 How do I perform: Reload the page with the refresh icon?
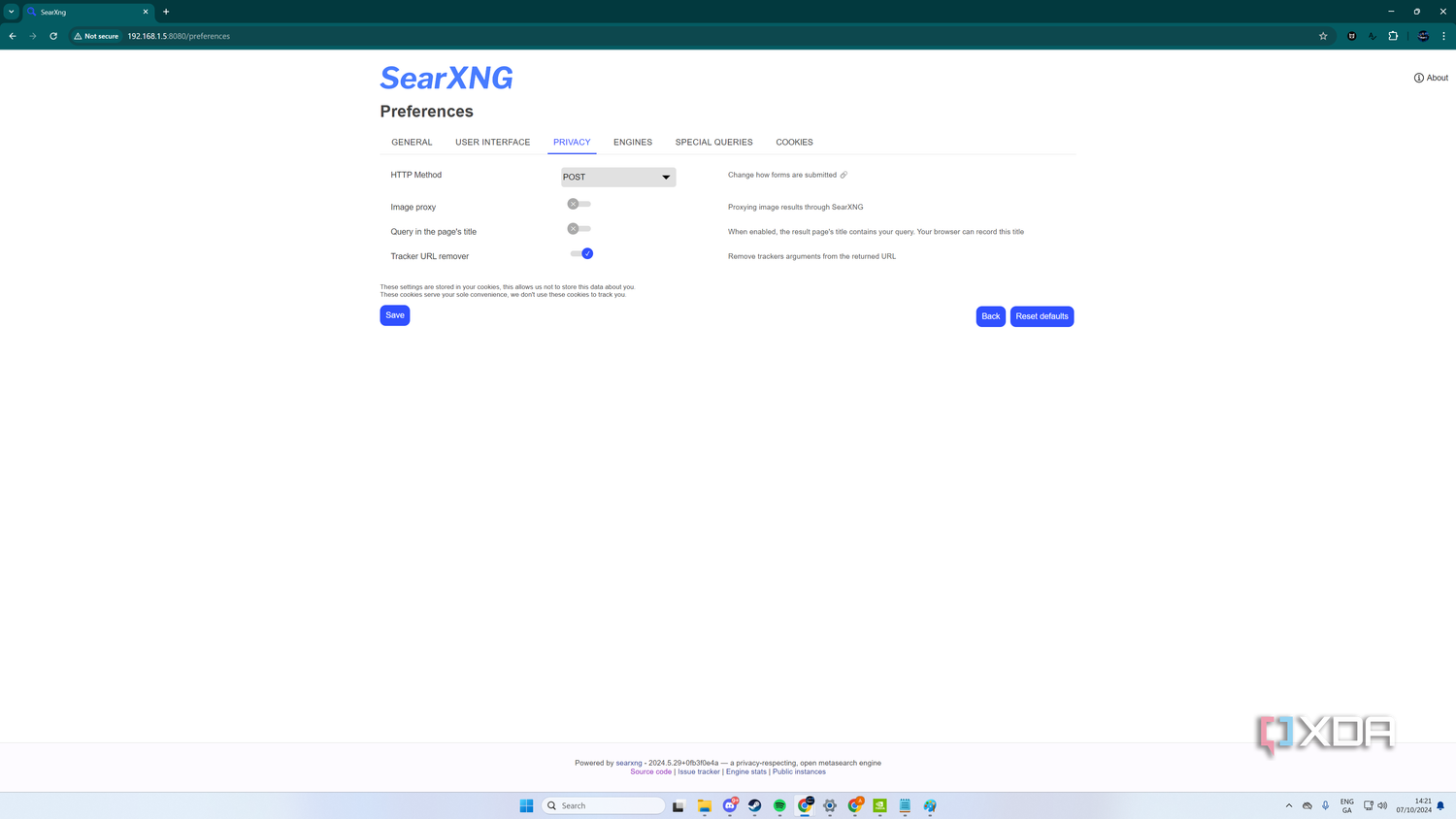coord(53,36)
